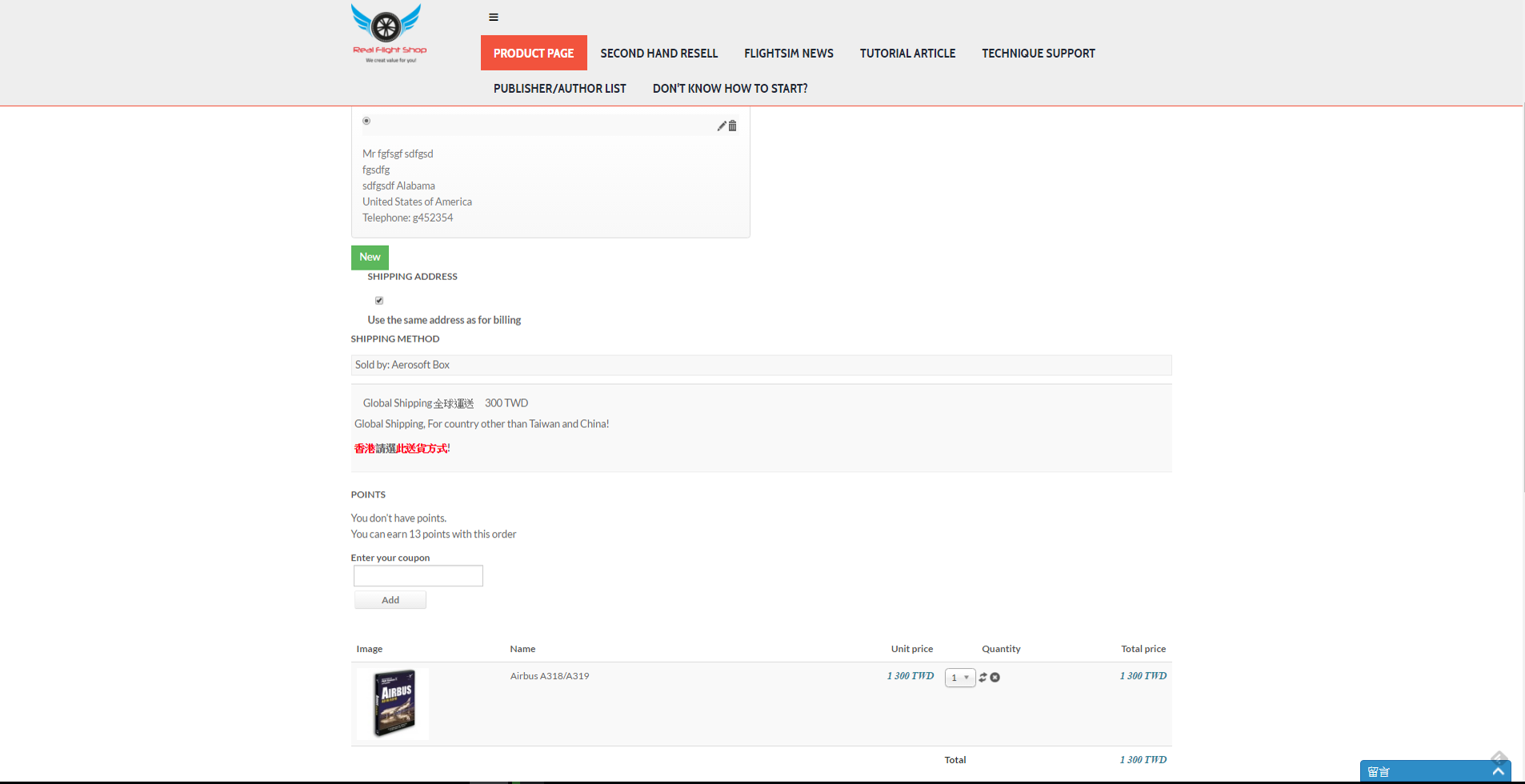Click 'You can earn 13 points' text

click(x=434, y=534)
